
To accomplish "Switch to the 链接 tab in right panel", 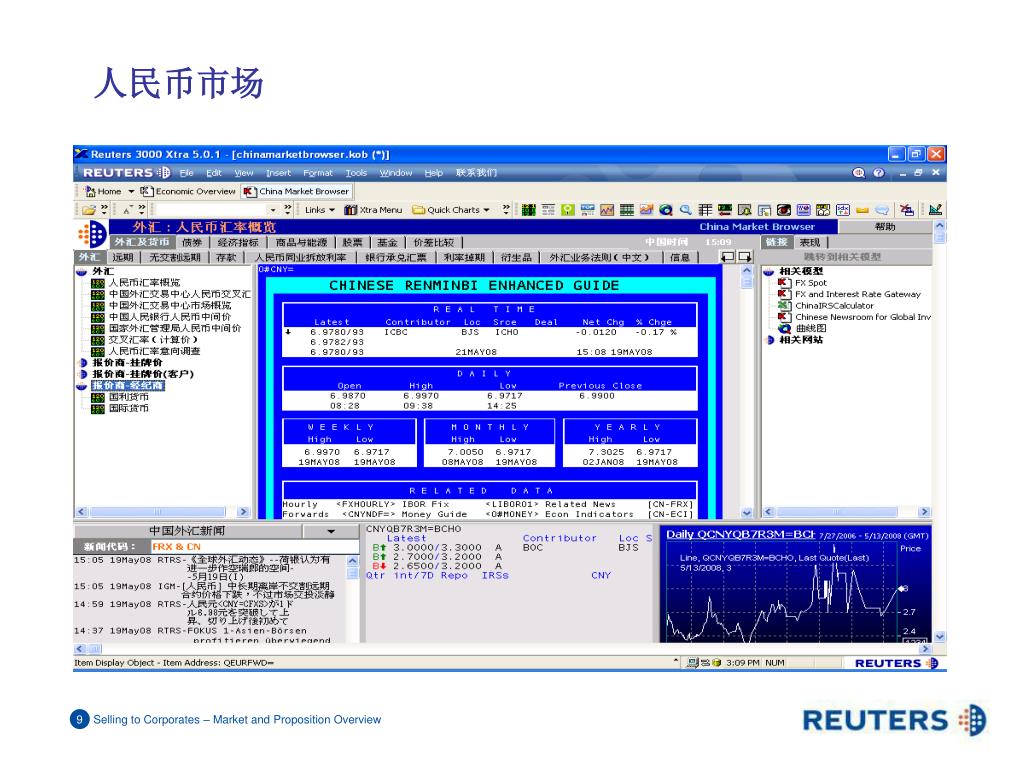I will click(x=777, y=242).
